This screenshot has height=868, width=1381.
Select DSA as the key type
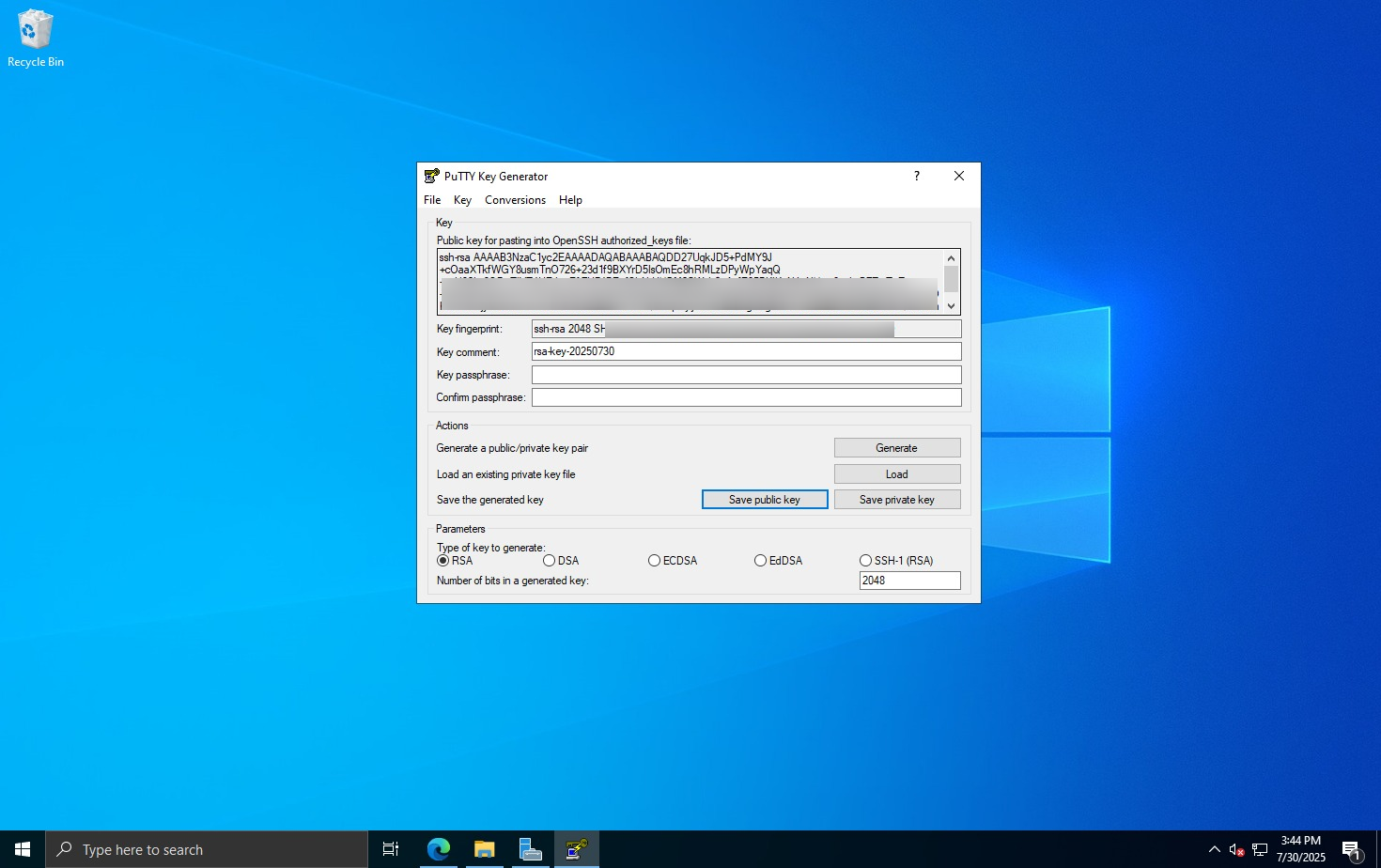click(548, 560)
